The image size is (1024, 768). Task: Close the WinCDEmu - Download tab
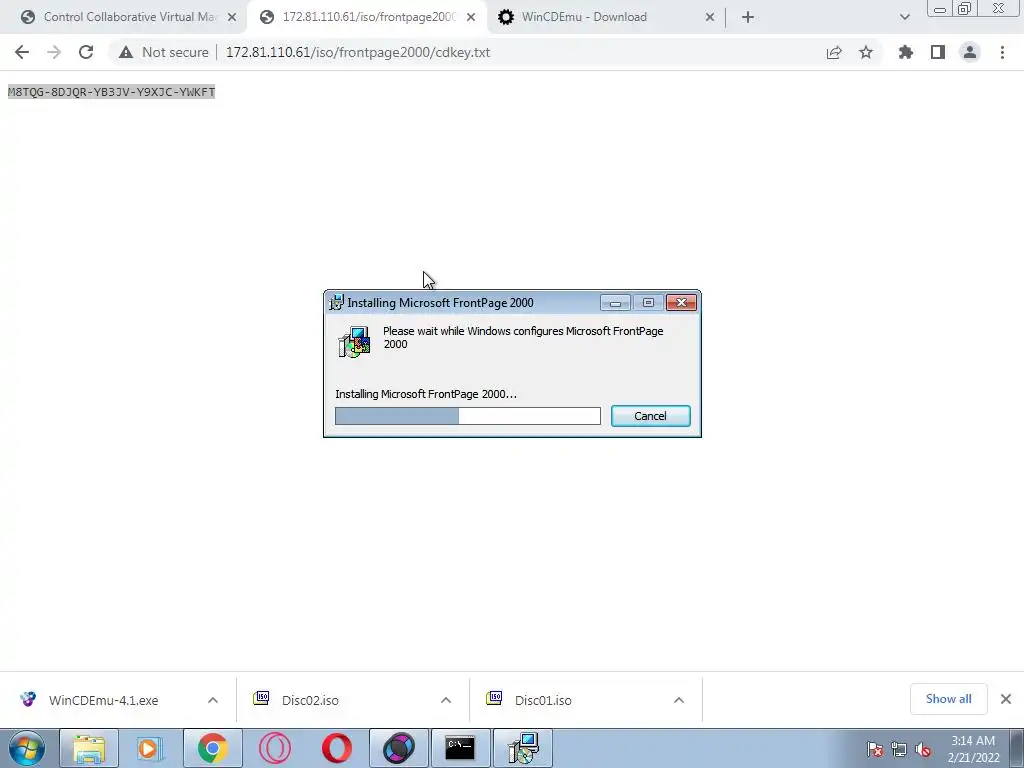click(710, 17)
